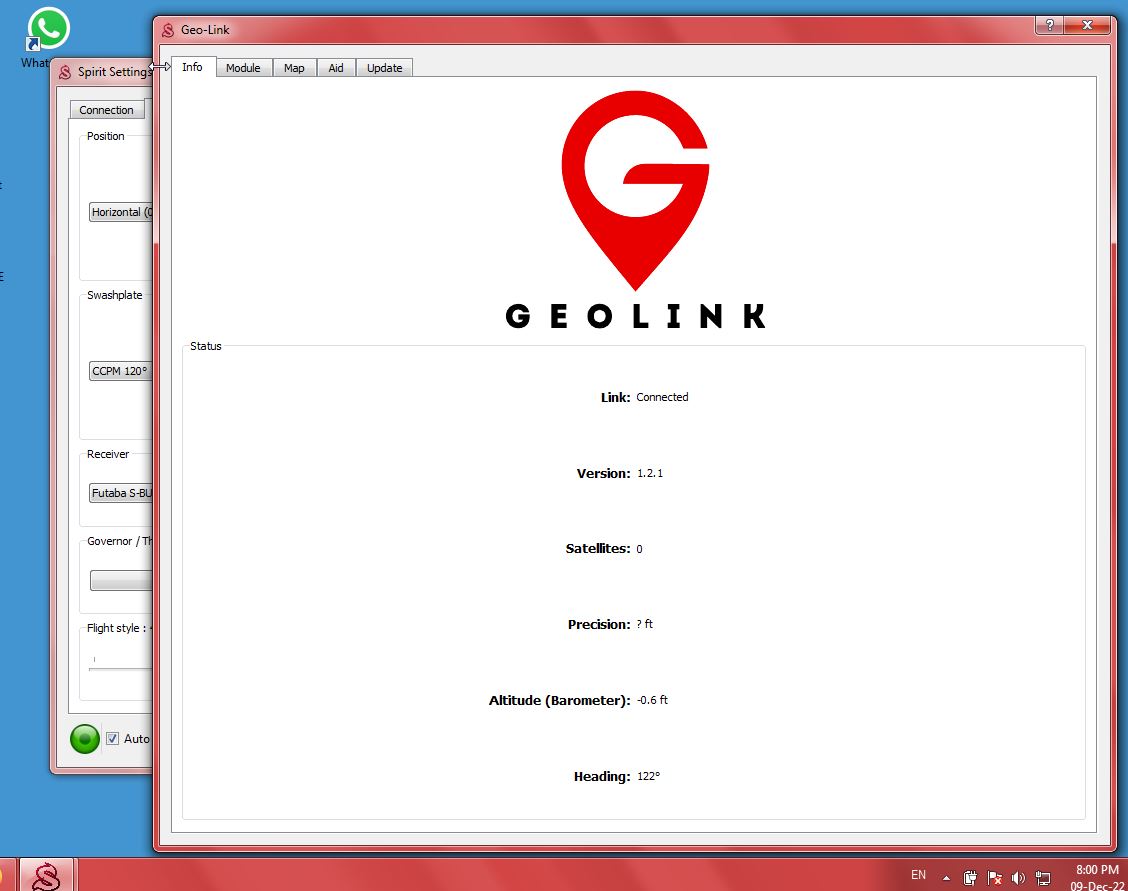The height and width of the screenshot is (891, 1128).
Task: Open the Aid tab
Action: click(x=336, y=68)
